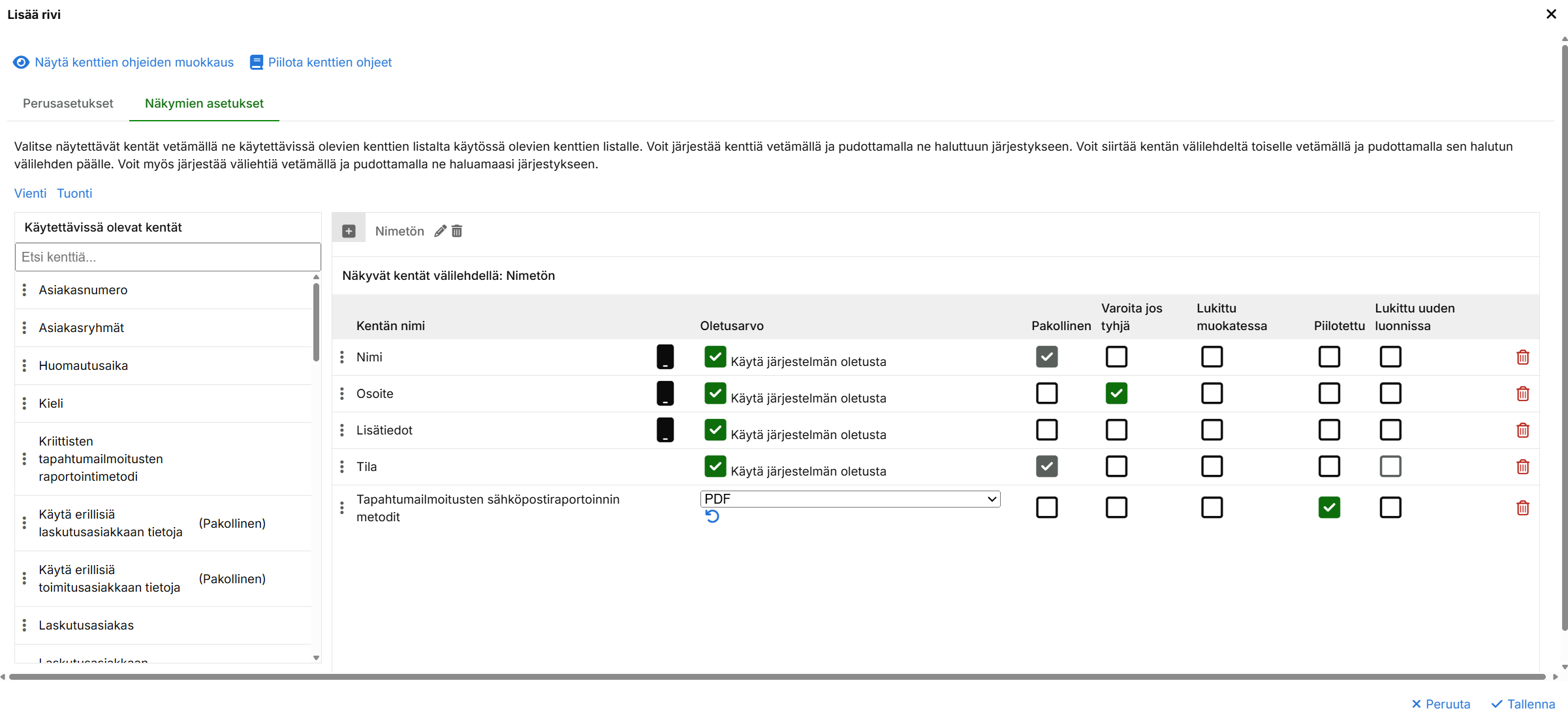
Task: Uncheck Piilotettu for Tapahtumailmoitusten sähköpostiraportoinnin metodi
Action: [x=1329, y=508]
